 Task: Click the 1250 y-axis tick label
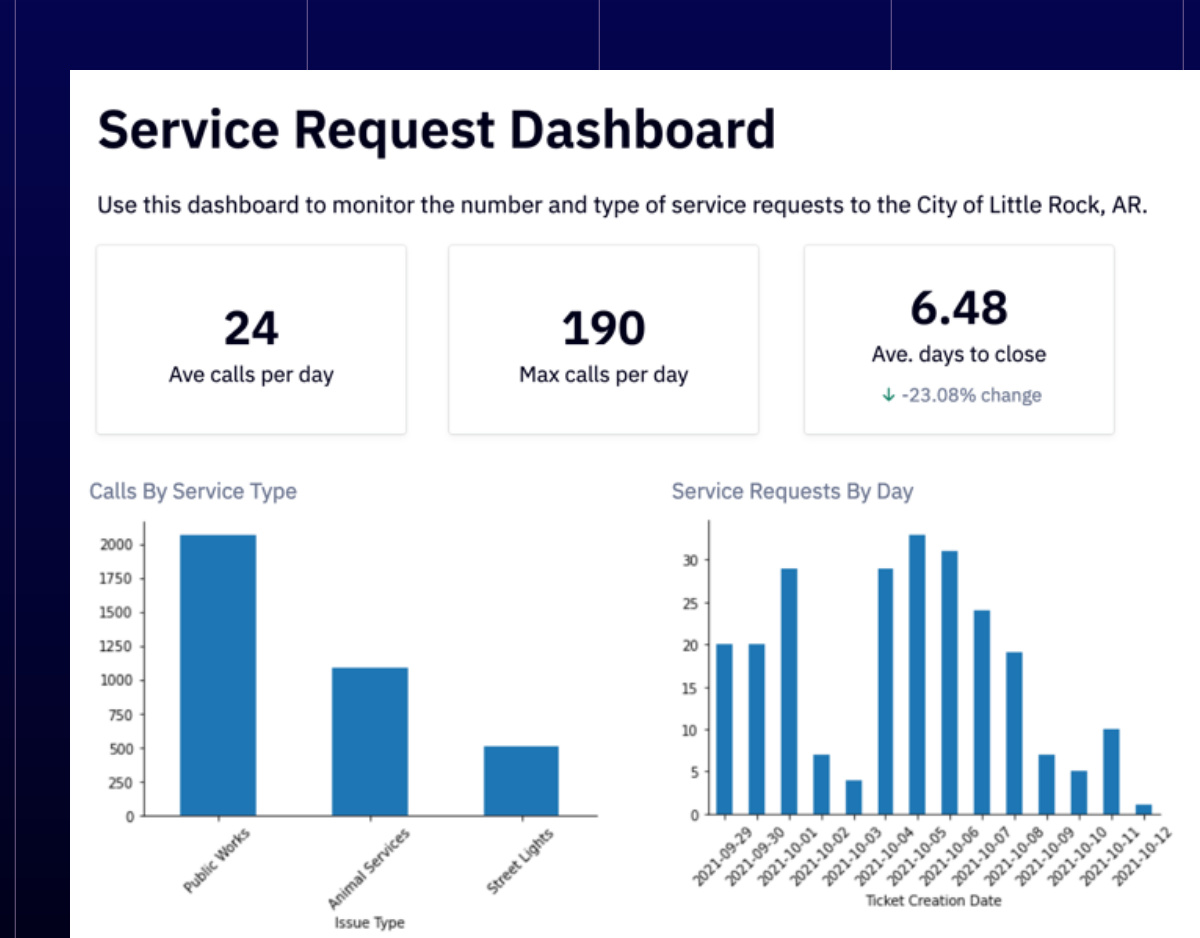click(115, 647)
